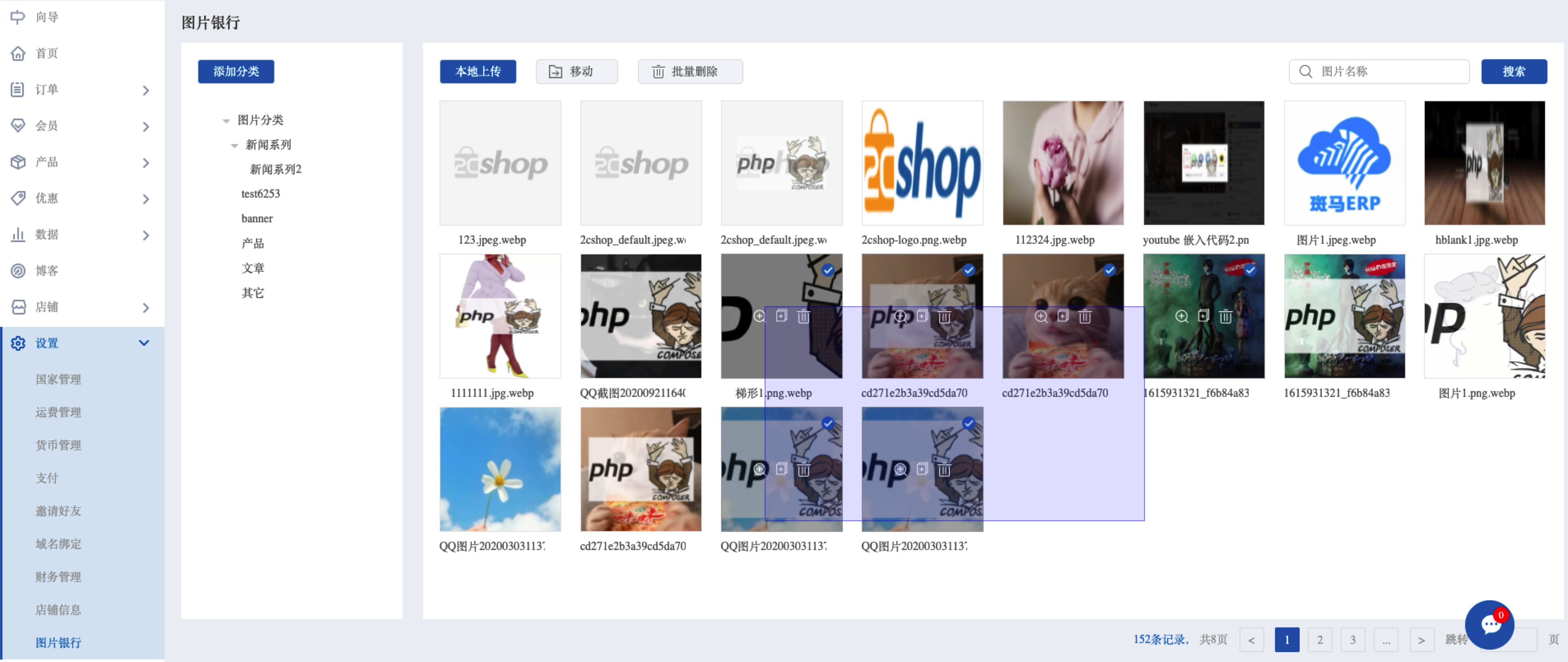Expand the 店铺 menu chevron
The width and height of the screenshot is (1568, 662).
(145, 308)
